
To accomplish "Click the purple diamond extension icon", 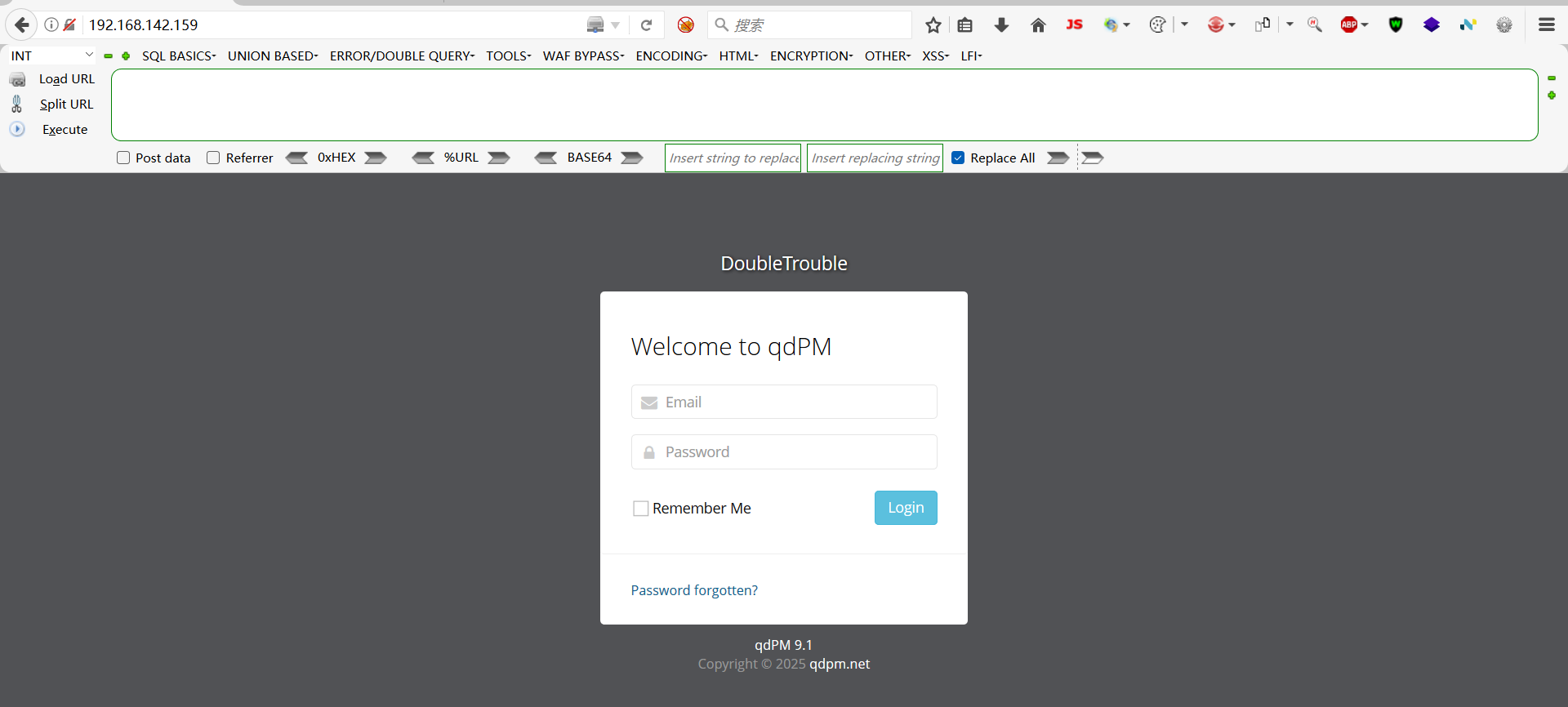I will coord(1432,24).
